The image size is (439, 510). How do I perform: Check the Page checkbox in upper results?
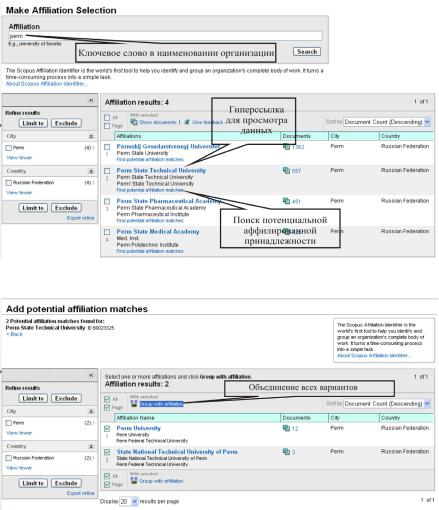[x=107, y=126]
